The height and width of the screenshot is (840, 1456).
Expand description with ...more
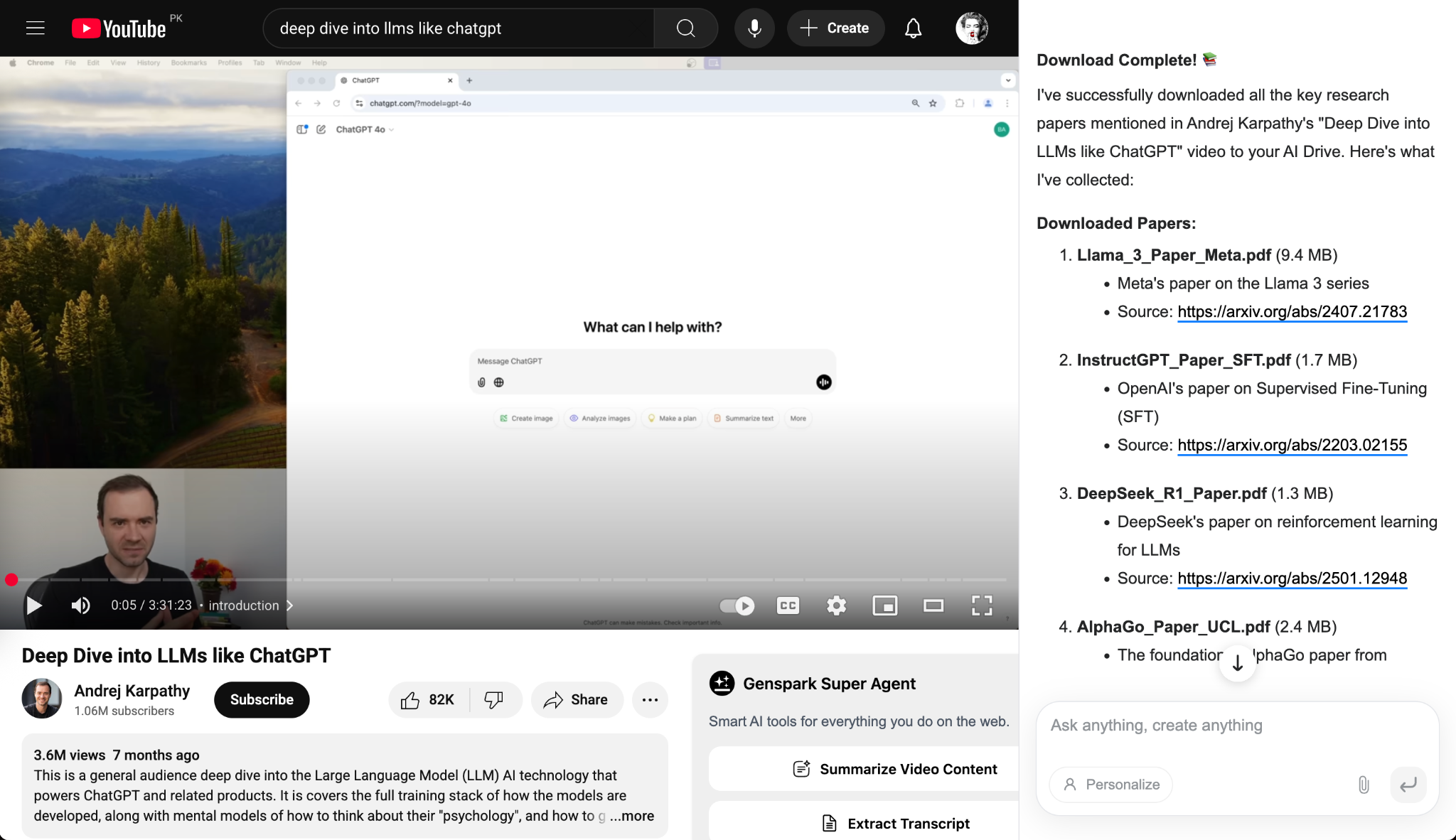pyautogui.click(x=631, y=816)
